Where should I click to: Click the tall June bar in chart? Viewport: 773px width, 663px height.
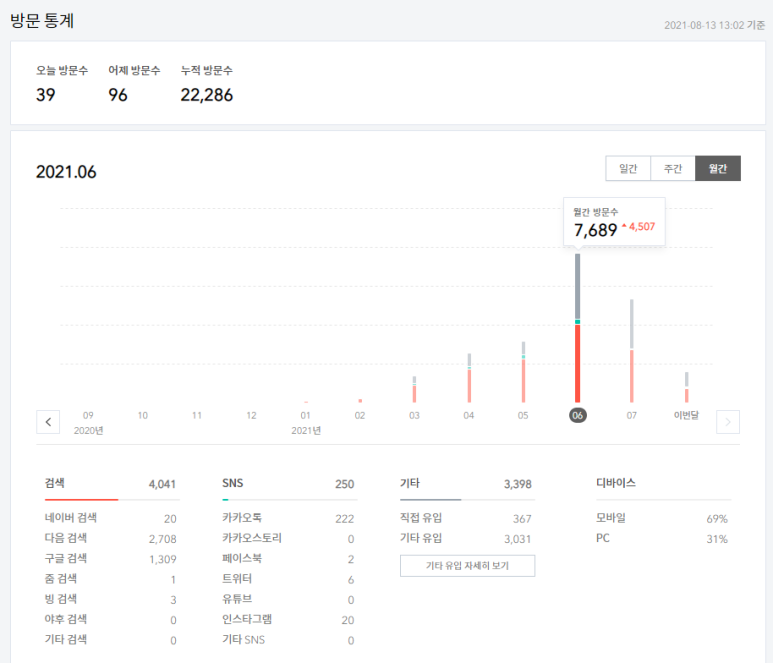[578, 328]
